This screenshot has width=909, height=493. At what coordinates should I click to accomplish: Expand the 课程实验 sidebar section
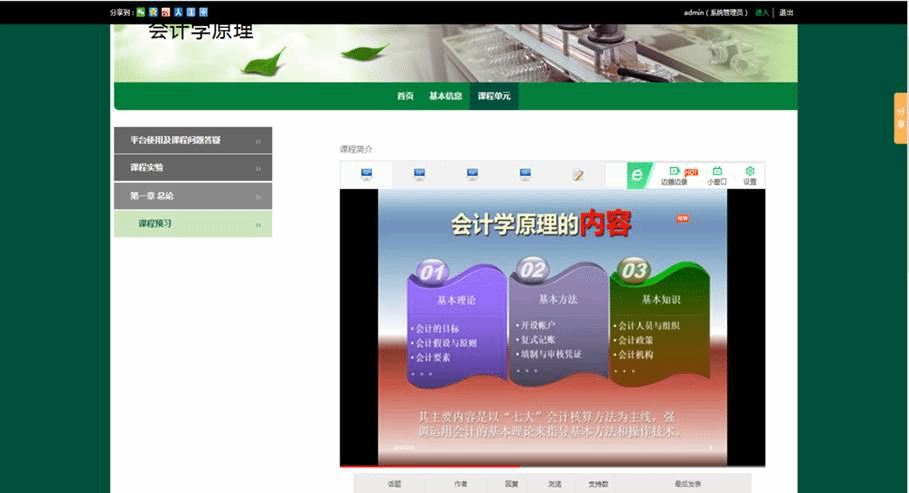pyautogui.click(x=193, y=168)
